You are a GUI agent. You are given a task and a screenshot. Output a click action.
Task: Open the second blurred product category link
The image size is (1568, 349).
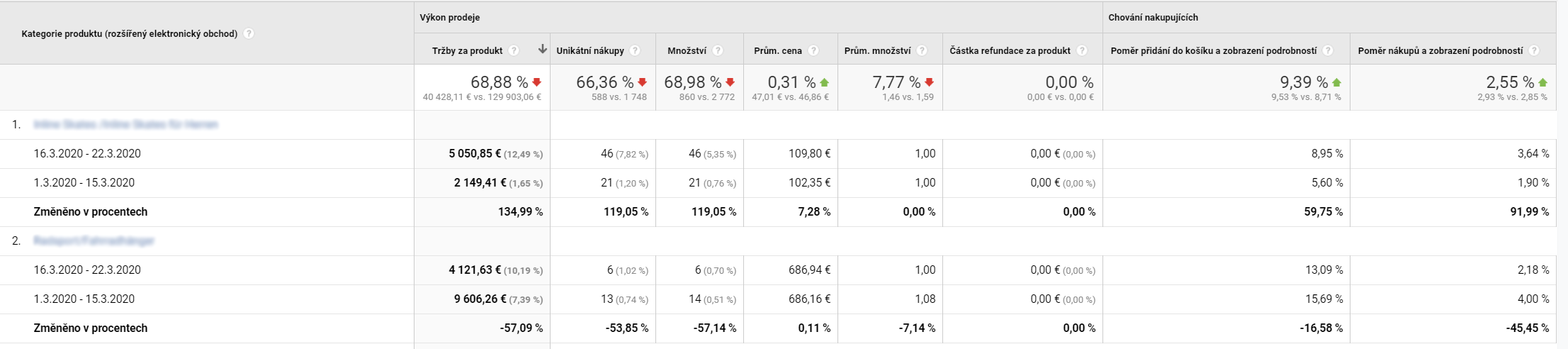94,240
